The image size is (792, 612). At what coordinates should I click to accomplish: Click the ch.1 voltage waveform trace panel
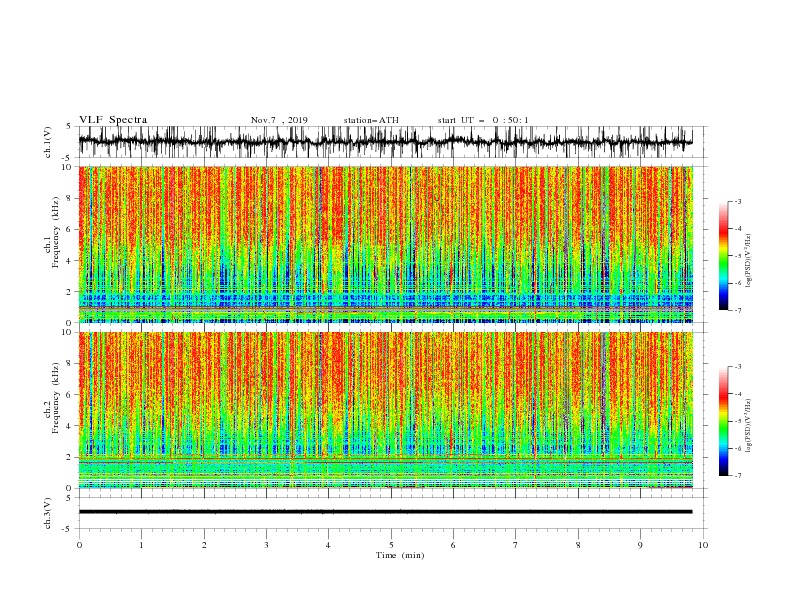(385, 142)
